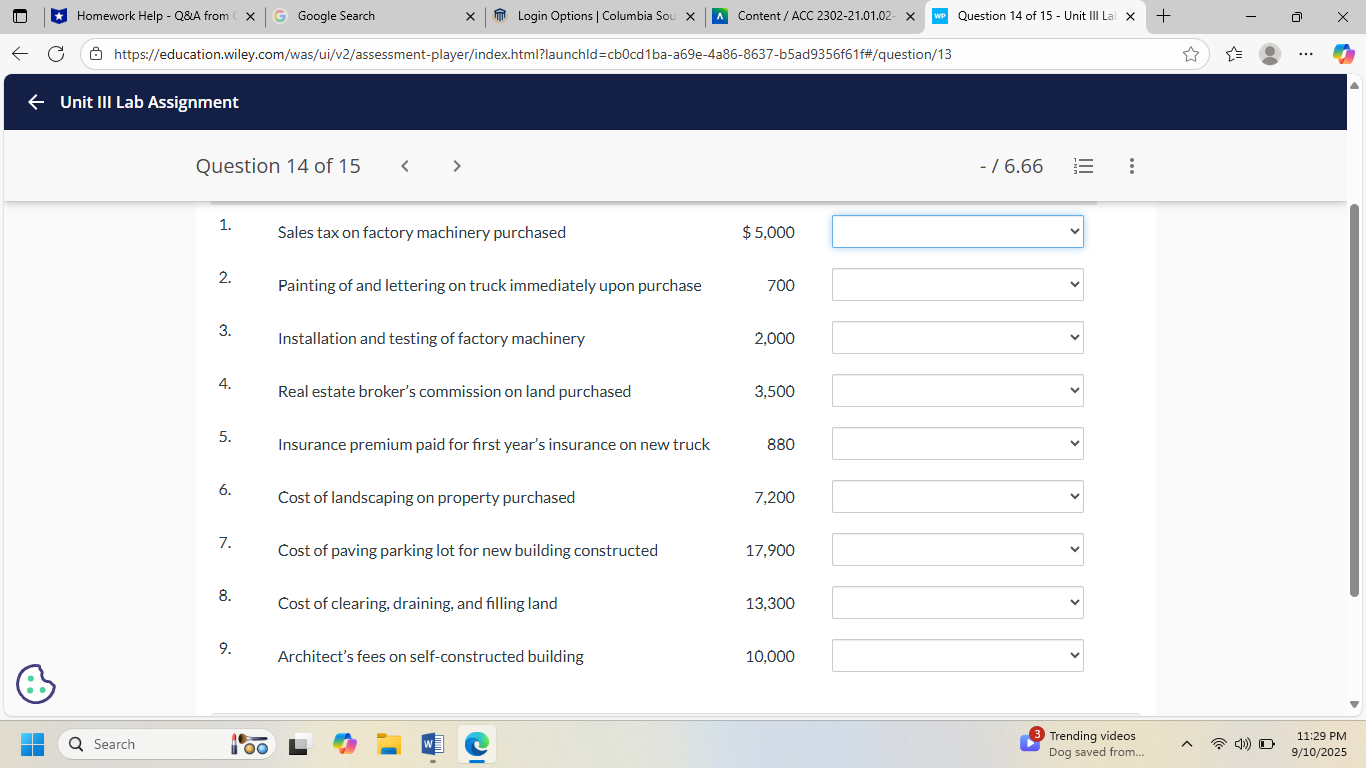The width and height of the screenshot is (1366, 768).
Task: Open the browser profile avatar
Action: [1270, 54]
